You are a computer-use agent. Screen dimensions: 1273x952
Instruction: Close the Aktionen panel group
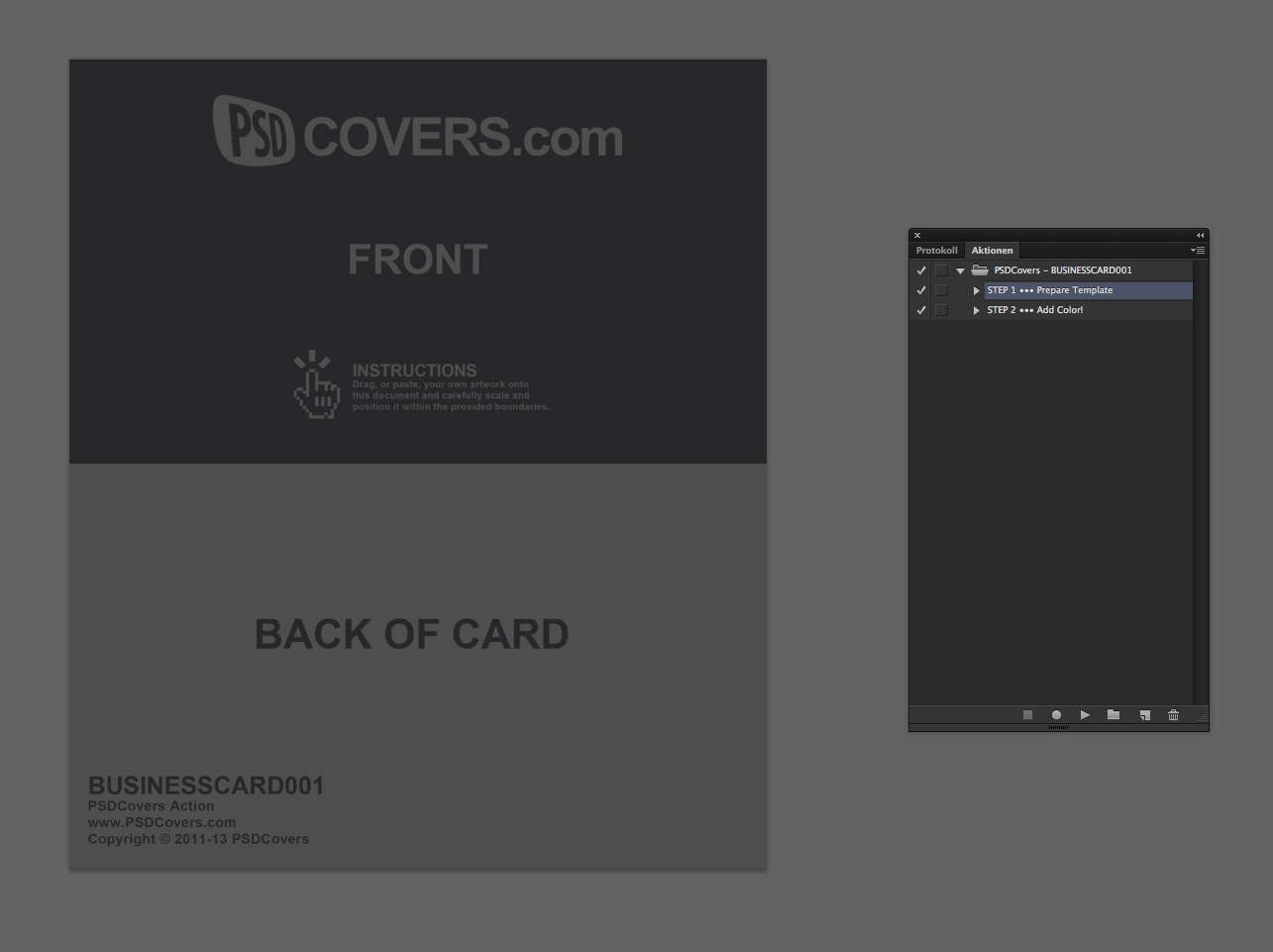point(917,236)
